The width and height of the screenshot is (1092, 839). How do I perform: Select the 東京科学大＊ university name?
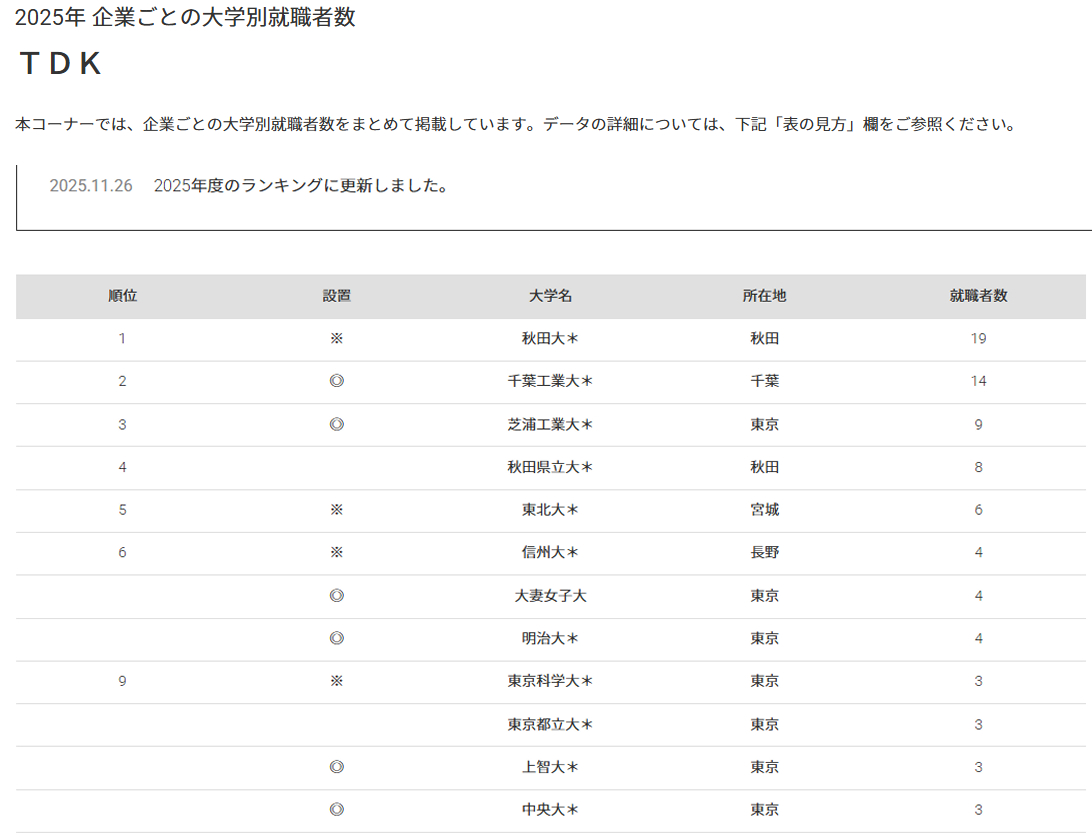click(x=550, y=681)
